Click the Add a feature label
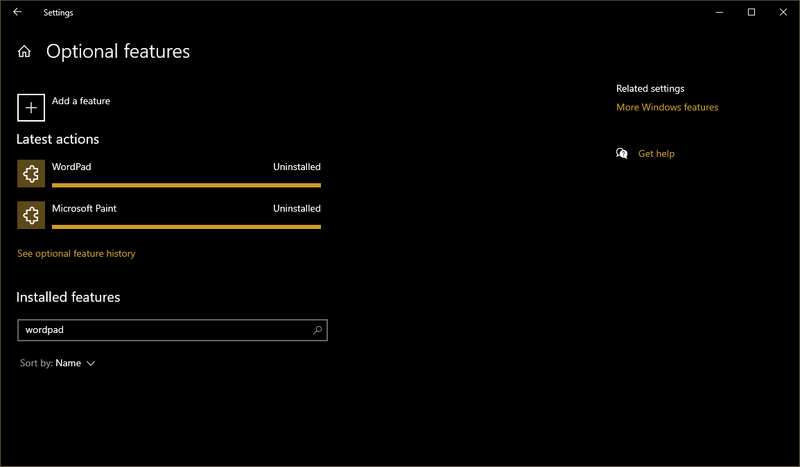The image size is (800, 467). (81, 101)
